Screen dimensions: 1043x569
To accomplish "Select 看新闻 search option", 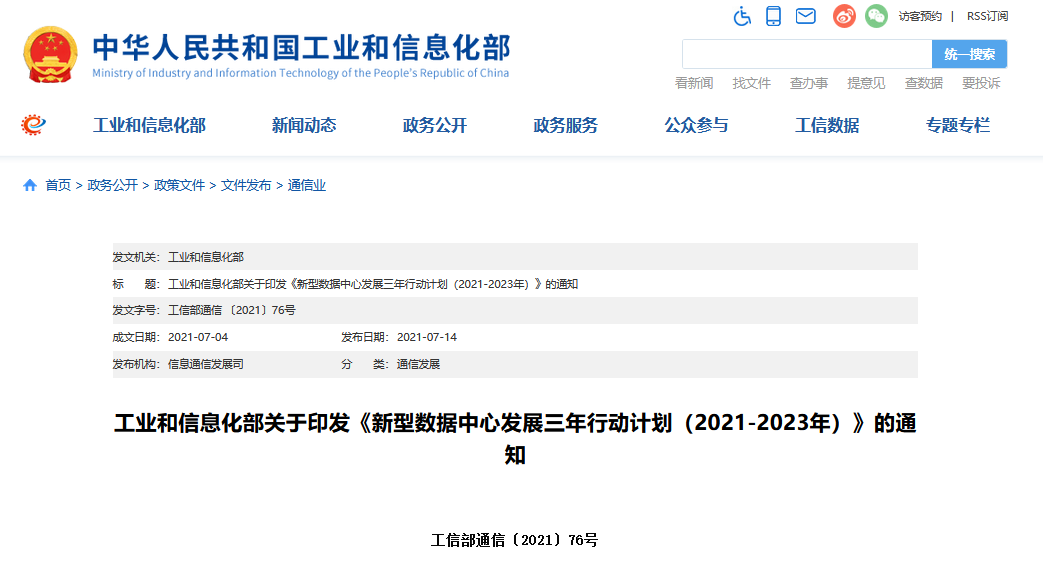I will tap(694, 83).
